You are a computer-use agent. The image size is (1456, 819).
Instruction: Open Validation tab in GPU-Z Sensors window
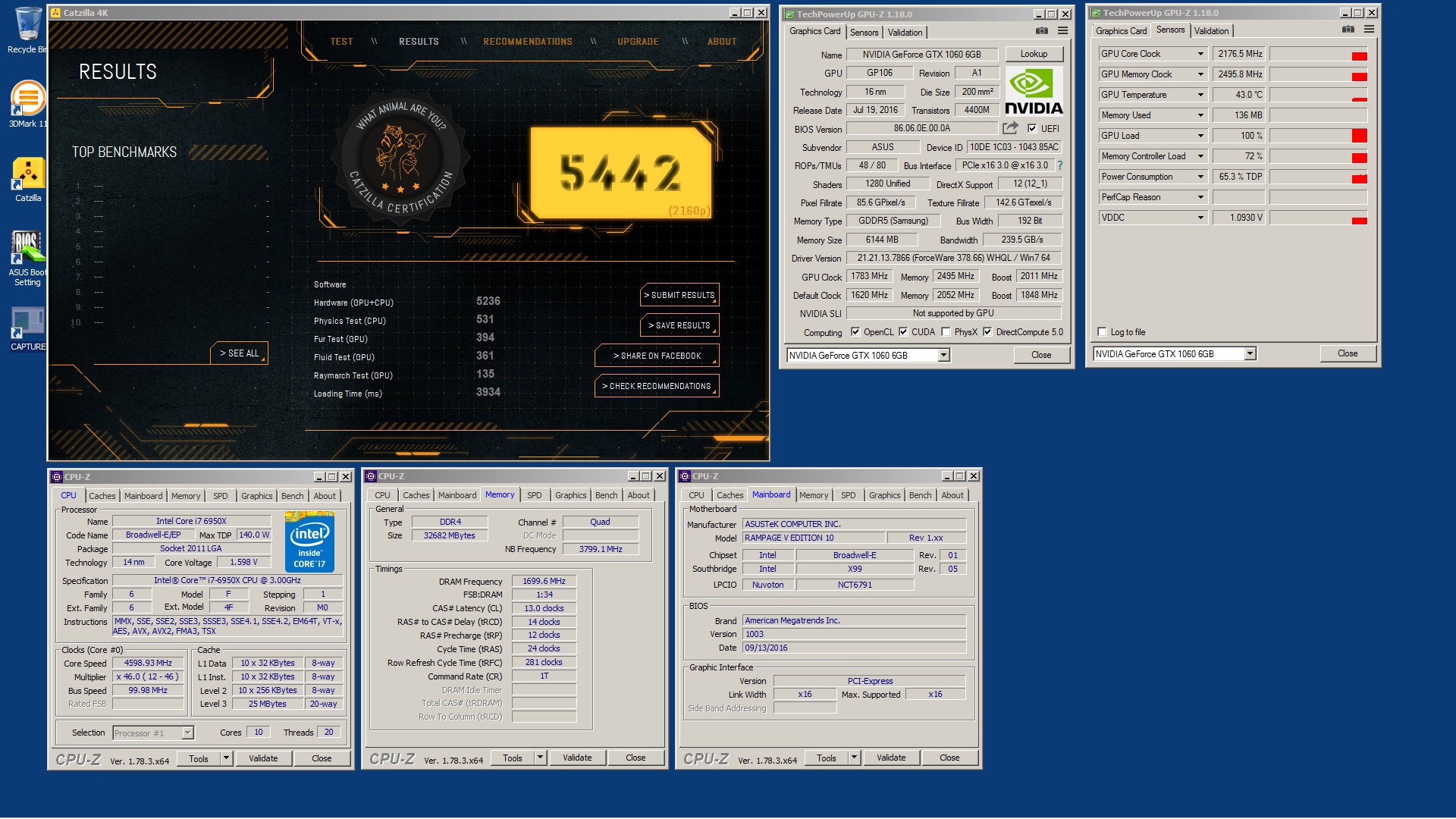[1211, 31]
